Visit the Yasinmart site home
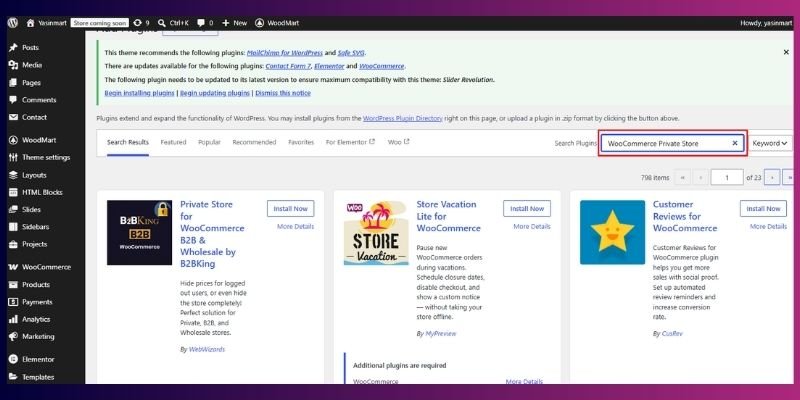The image size is (800, 400). 46,23
